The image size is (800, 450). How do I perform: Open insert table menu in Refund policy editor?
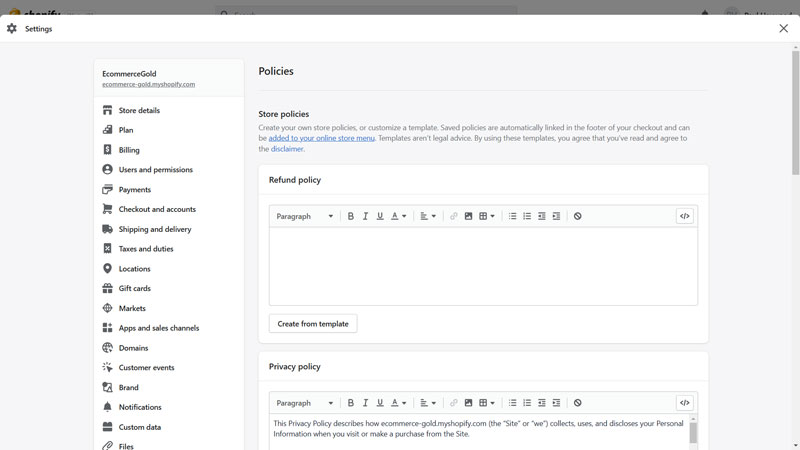(487, 216)
